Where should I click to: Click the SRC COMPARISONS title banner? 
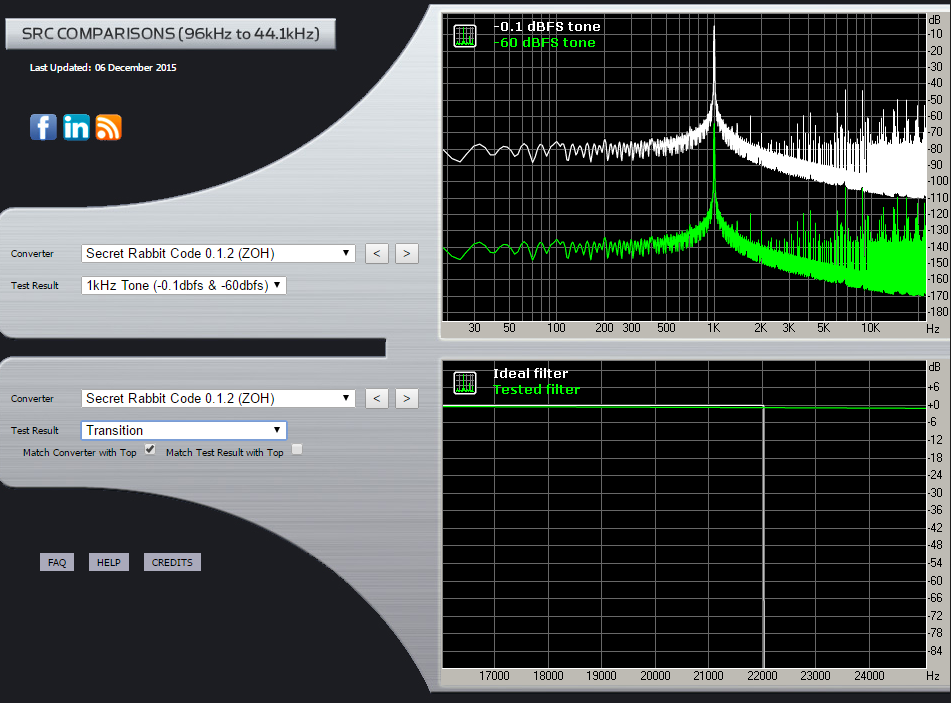tap(170, 33)
